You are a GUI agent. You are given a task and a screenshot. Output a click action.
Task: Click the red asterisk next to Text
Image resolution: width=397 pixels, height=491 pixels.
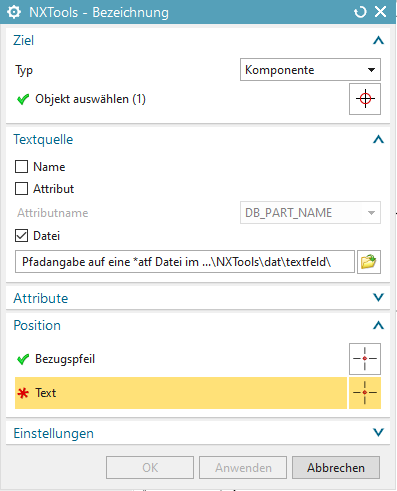23,393
